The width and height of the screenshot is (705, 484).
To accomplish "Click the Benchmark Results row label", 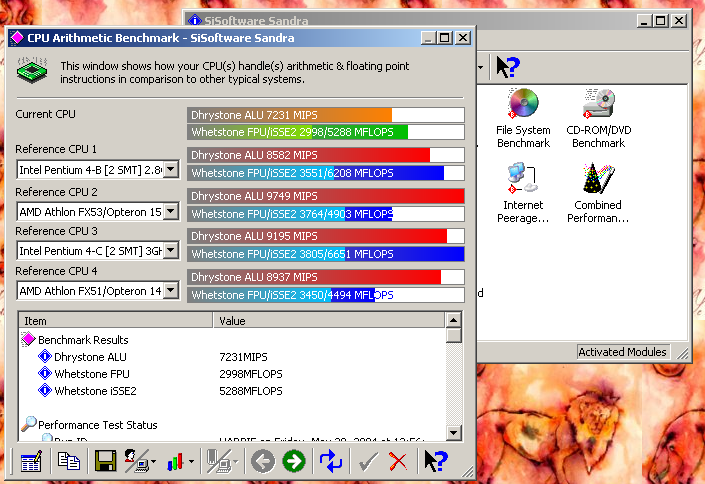I will [x=83, y=340].
